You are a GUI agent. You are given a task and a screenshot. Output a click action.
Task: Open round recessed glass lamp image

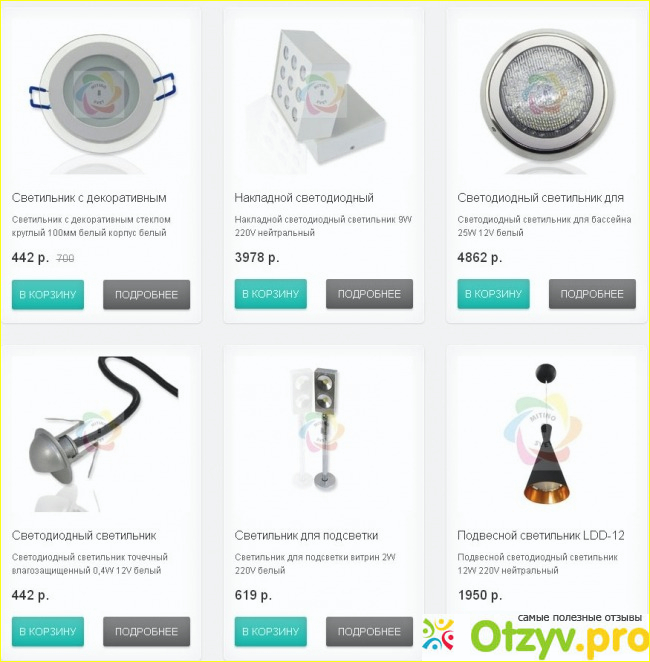pos(101,96)
